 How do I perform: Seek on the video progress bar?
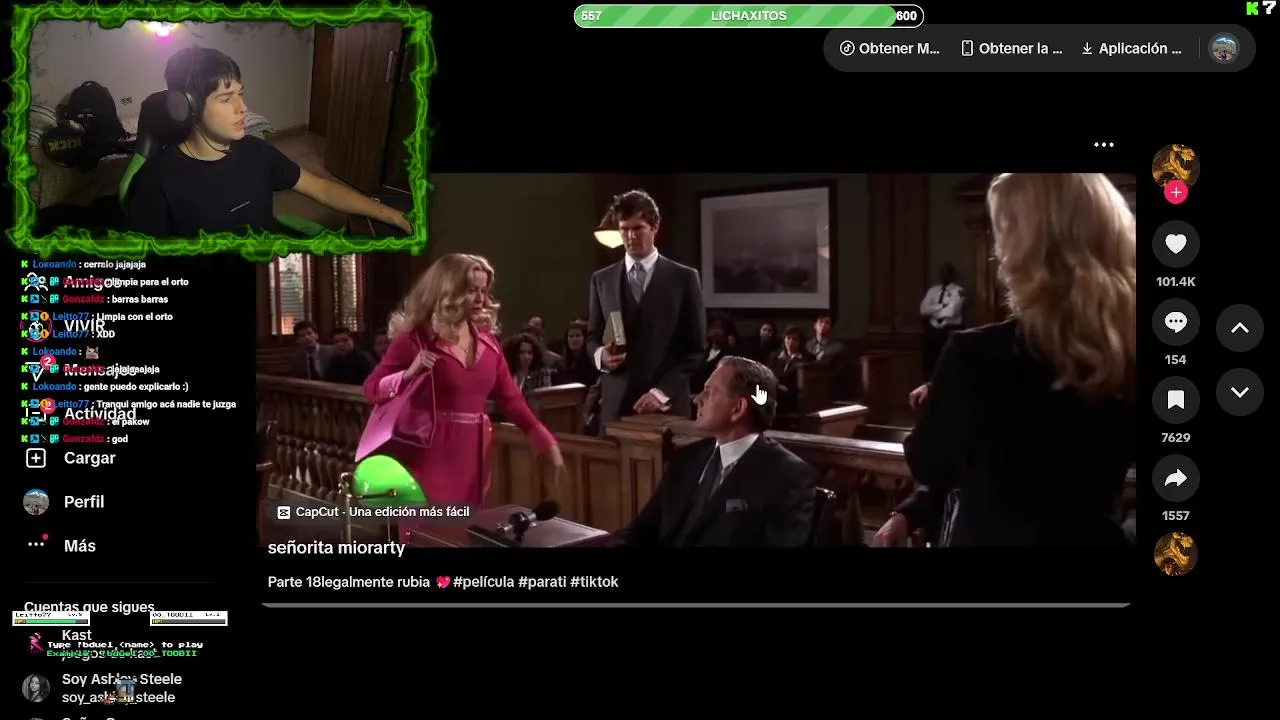tap(696, 605)
